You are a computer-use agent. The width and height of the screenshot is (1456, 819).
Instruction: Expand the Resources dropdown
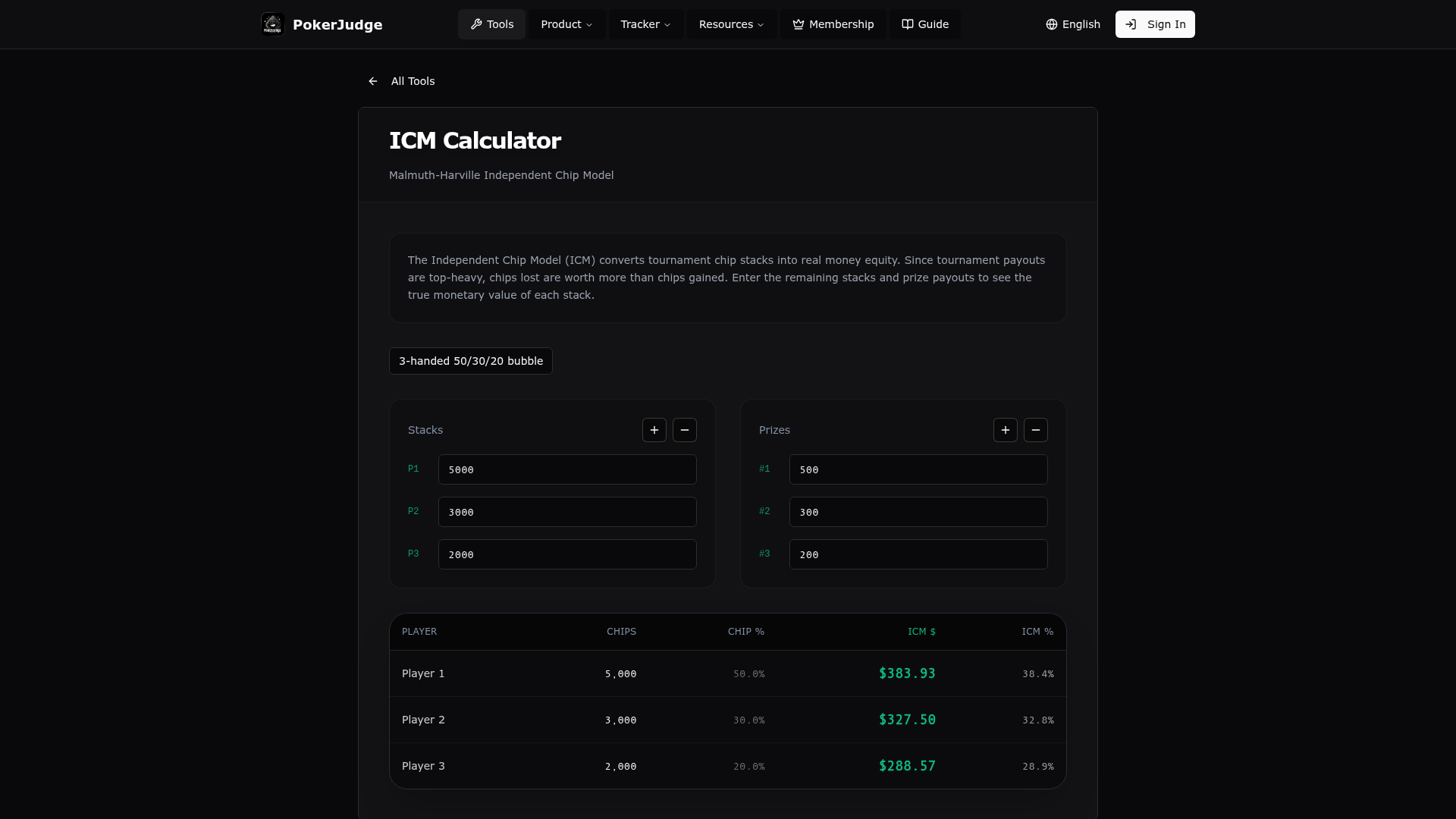732,24
